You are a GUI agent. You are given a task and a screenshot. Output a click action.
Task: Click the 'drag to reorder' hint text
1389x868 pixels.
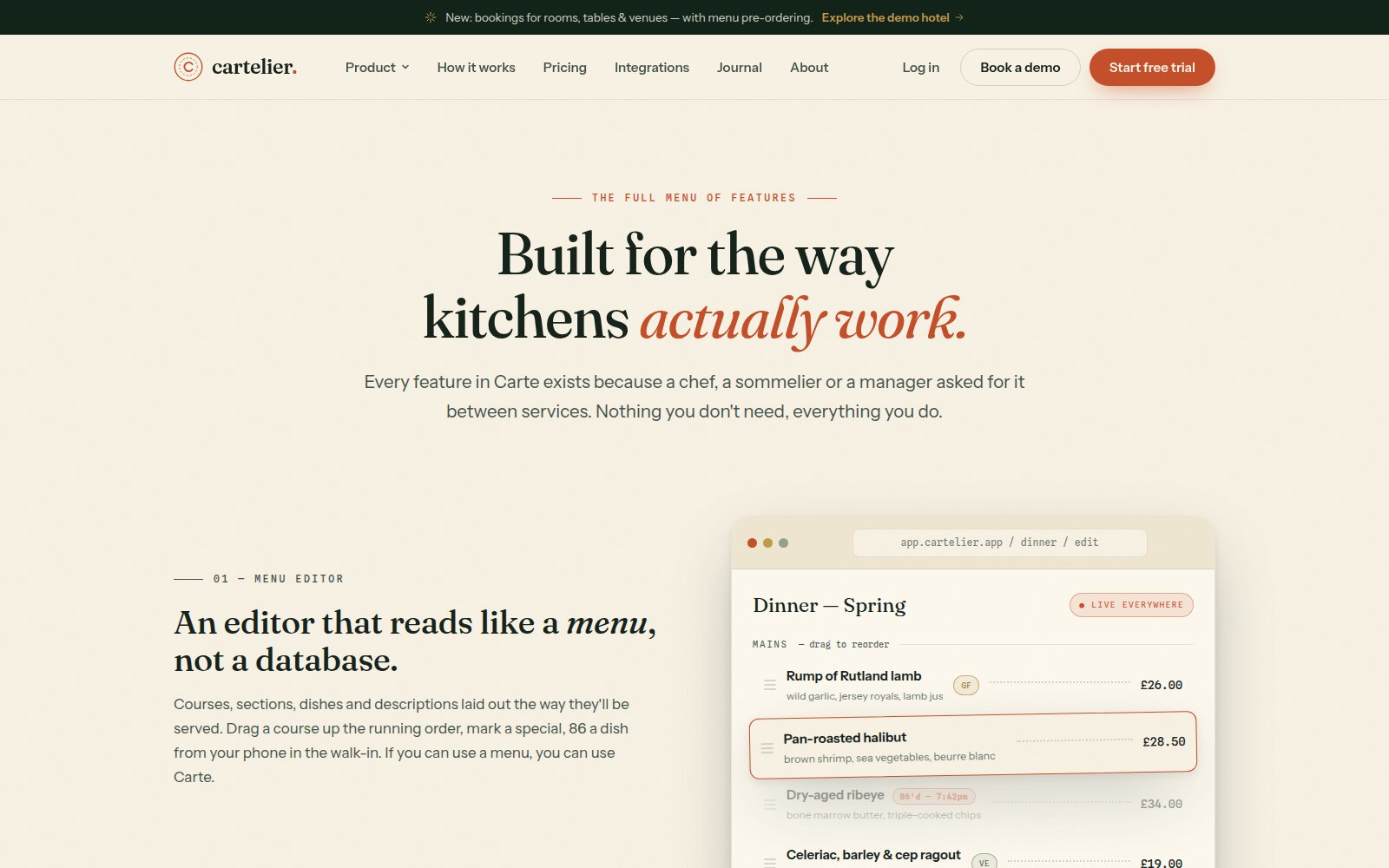pos(849,644)
